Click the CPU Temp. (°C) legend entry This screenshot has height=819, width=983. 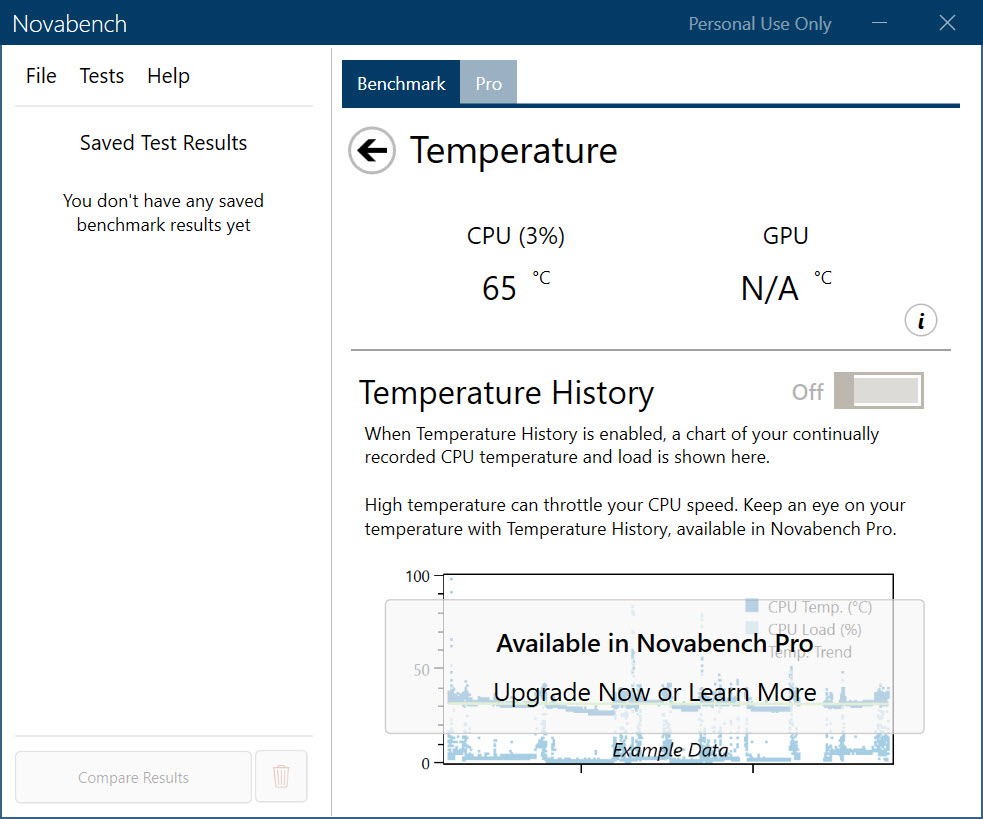tap(809, 607)
